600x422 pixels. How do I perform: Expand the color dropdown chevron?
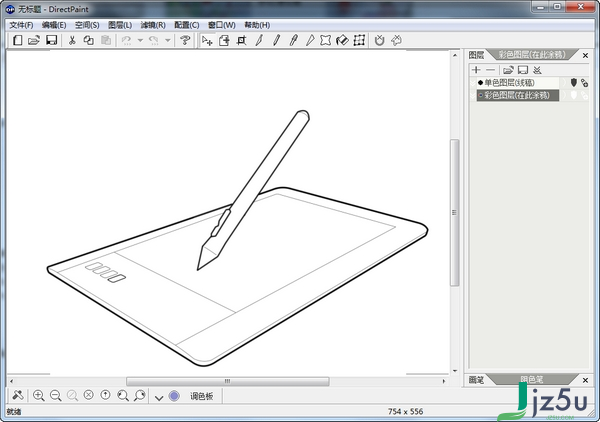[159, 398]
